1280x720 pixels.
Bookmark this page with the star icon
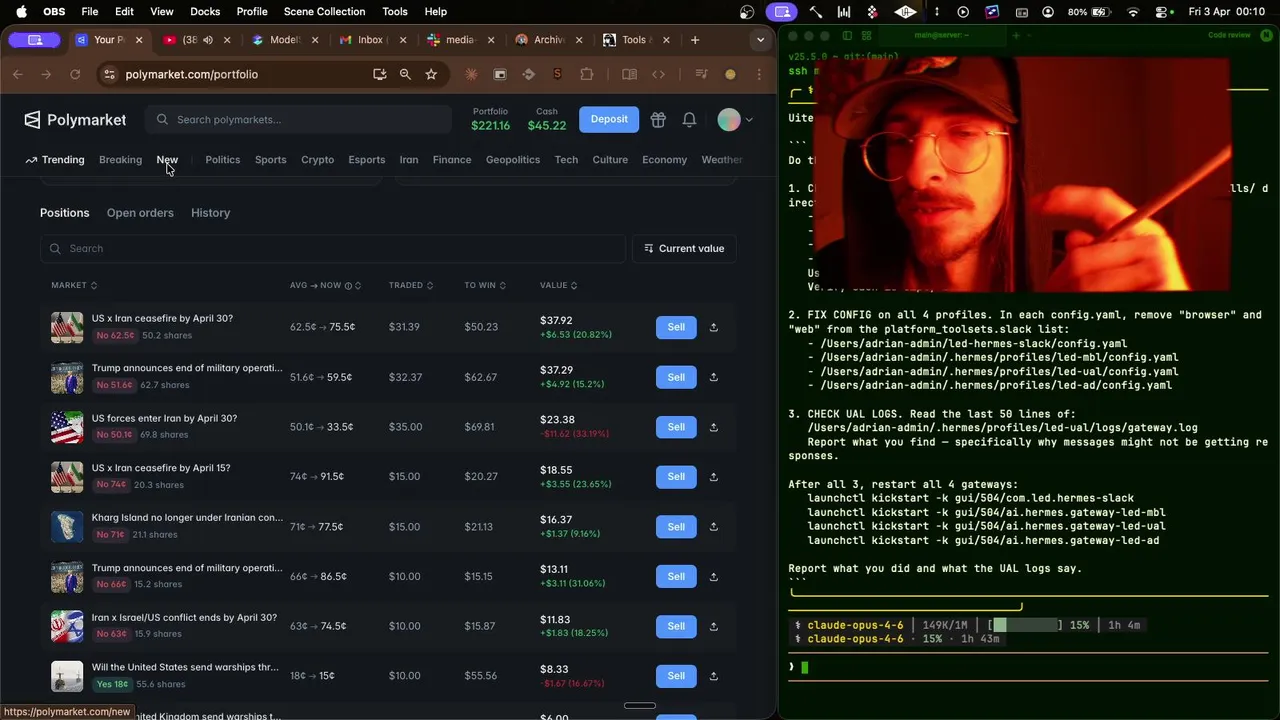coord(431,74)
